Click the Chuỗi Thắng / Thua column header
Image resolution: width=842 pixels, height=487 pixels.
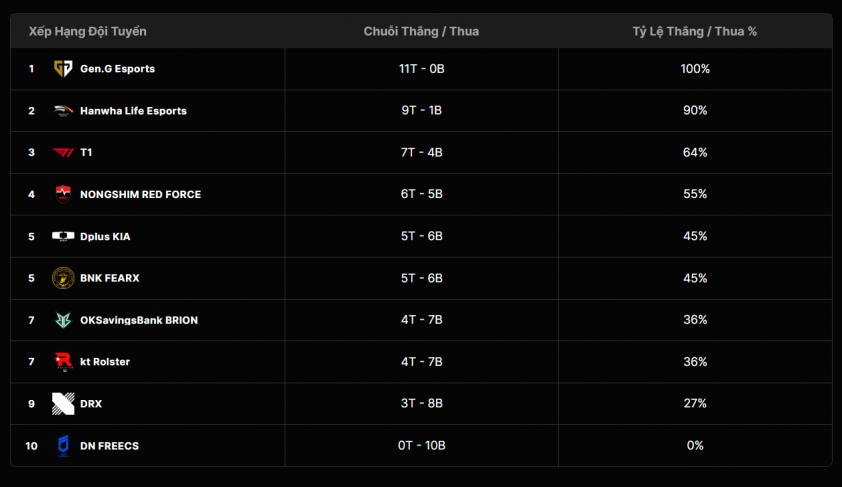click(422, 31)
